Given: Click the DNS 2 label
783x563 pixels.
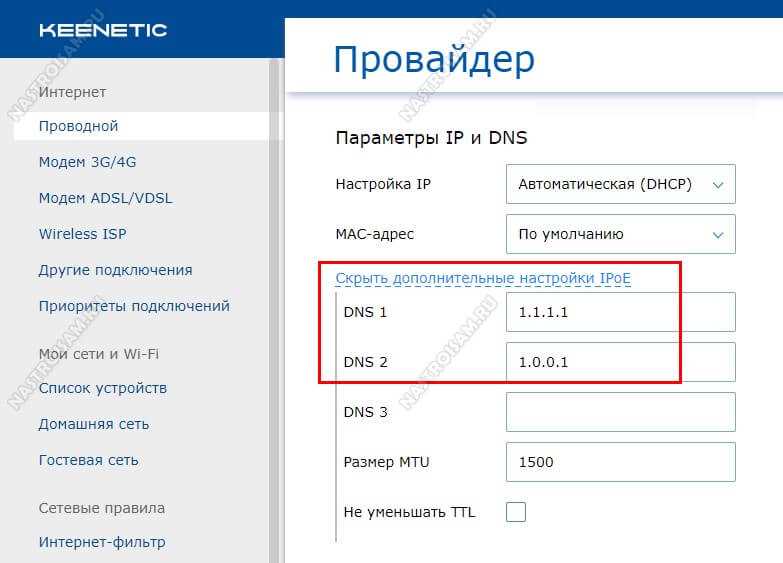Looking at the screenshot, I should 366,362.
